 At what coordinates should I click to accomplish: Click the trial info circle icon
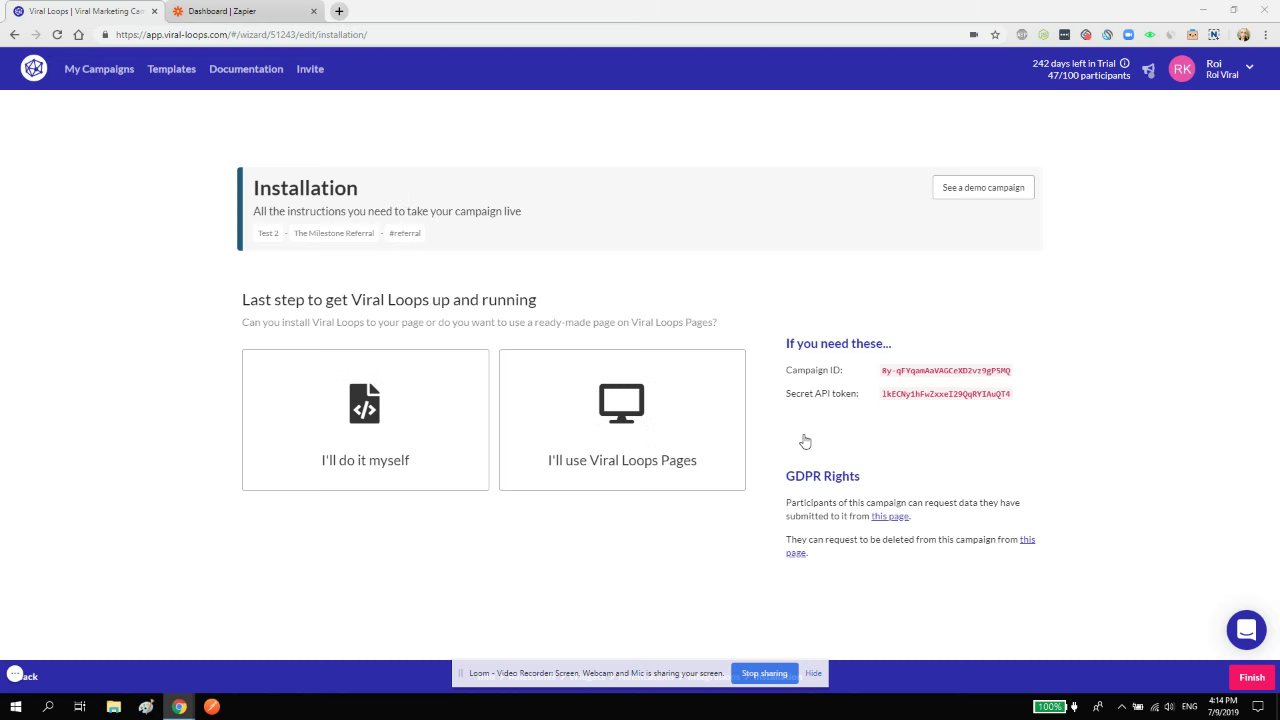pyautogui.click(x=1125, y=63)
